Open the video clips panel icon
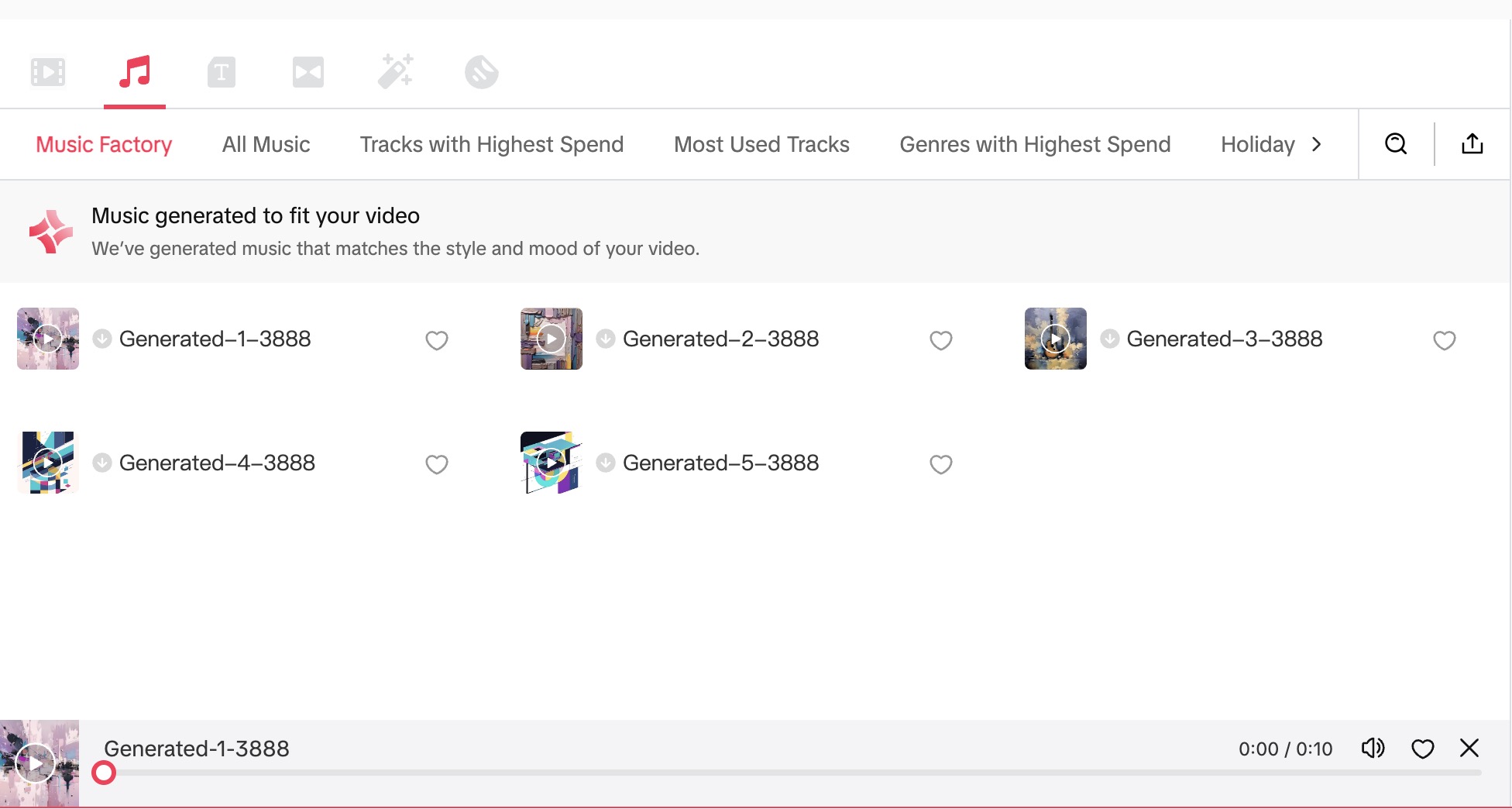The width and height of the screenshot is (1512, 809). coord(47,72)
